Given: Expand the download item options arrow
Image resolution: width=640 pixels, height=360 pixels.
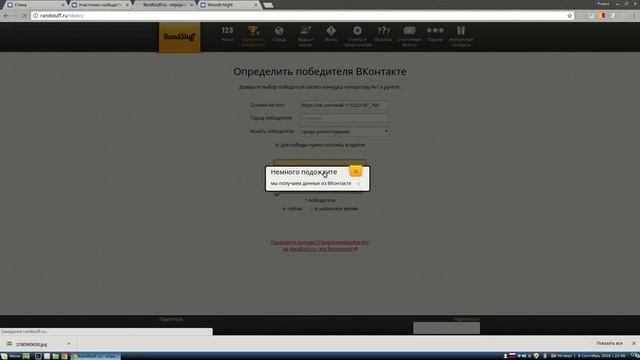Looking at the screenshot, I should coord(69,344).
